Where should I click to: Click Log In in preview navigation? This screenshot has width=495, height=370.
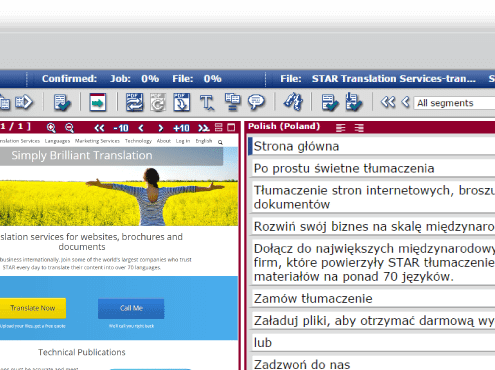(183, 141)
